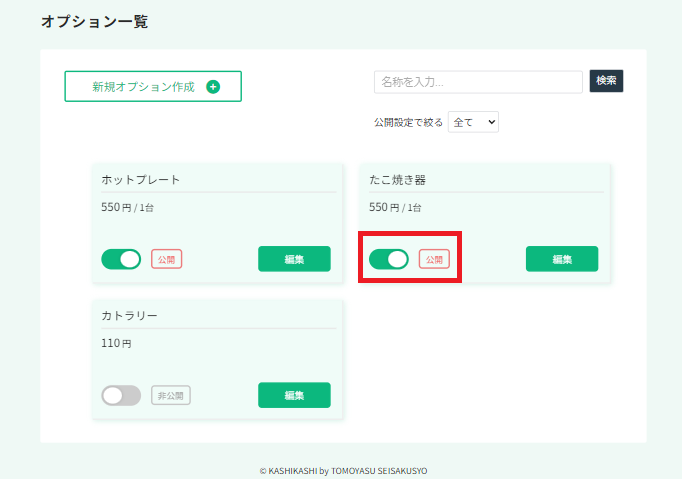This screenshot has height=479, width=682.
Task: Focus the 名称を入力 search field
Action: (478, 82)
